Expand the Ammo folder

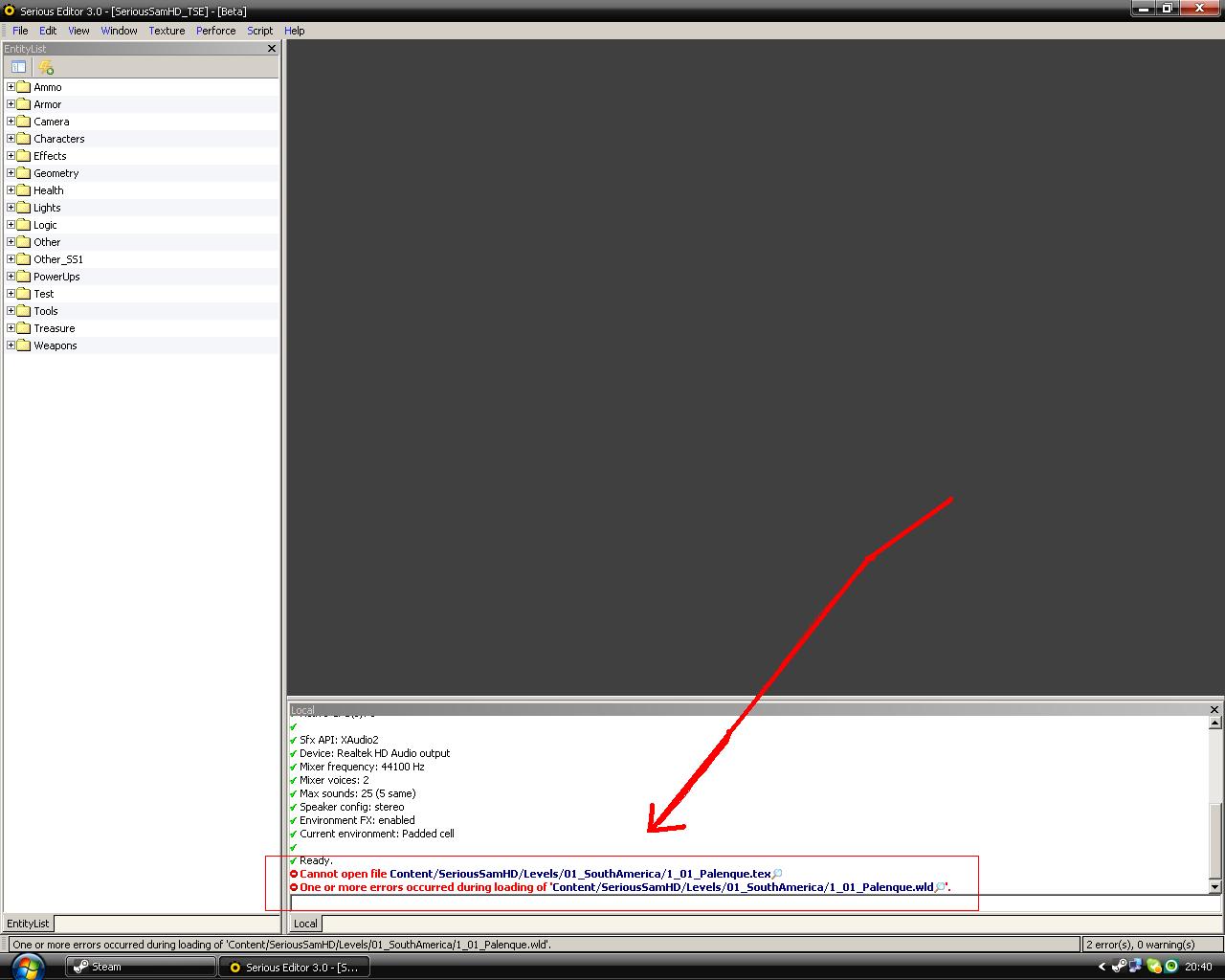pyautogui.click(x=11, y=87)
